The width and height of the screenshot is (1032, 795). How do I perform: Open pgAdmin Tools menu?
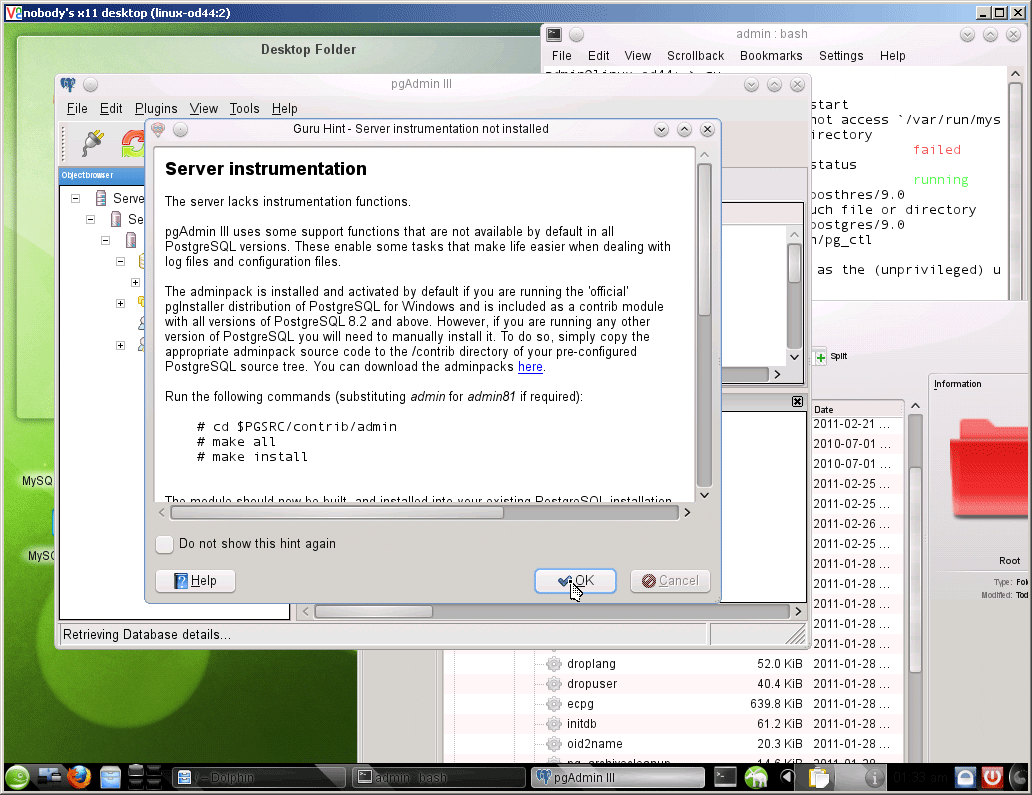pyautogui.click(x=244, y=109)
